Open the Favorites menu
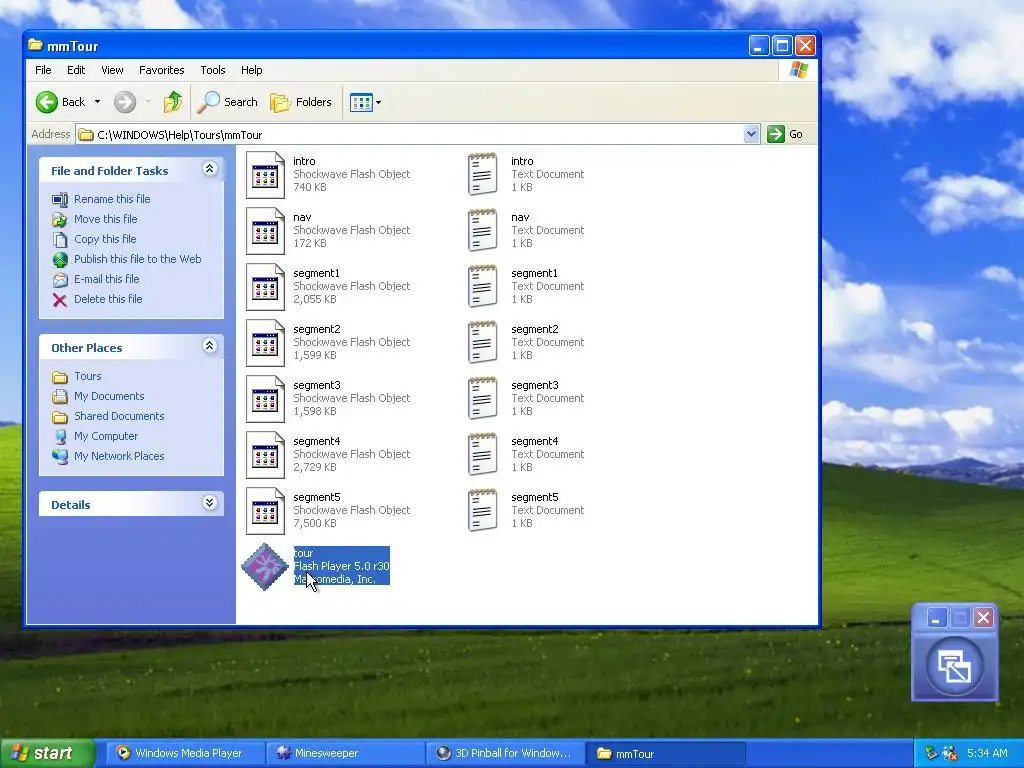Screen dimensions: 1024x768 (161, 70)
